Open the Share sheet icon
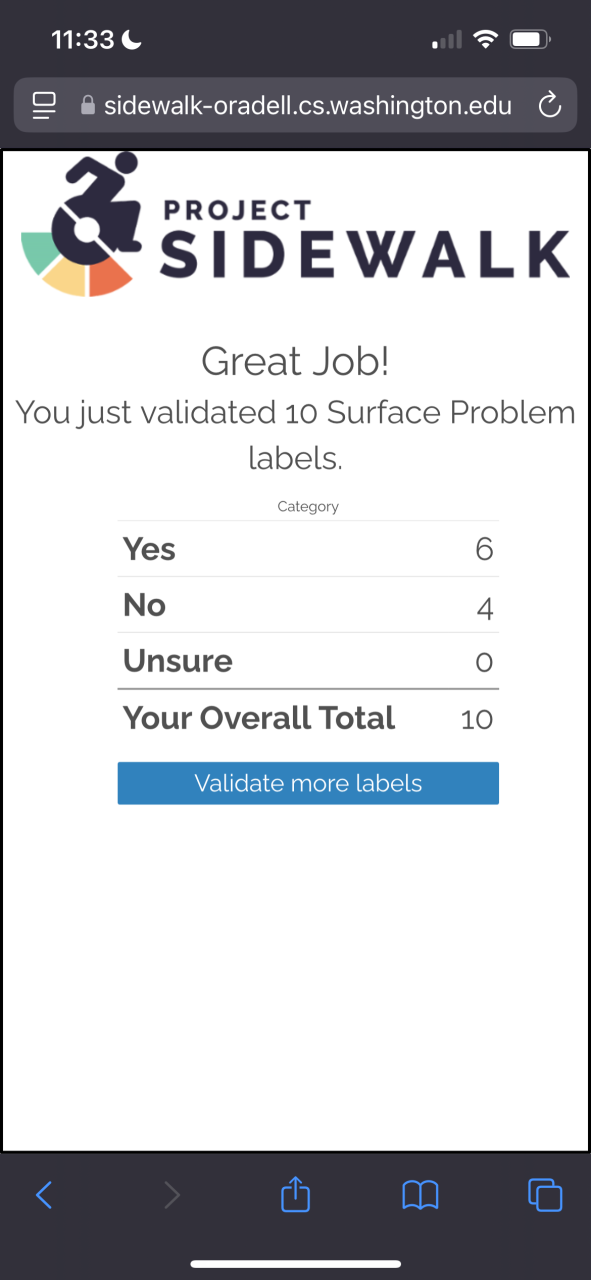This screenshot has width=591, height=1280. pyautogui.click(x=295, y=1194)
